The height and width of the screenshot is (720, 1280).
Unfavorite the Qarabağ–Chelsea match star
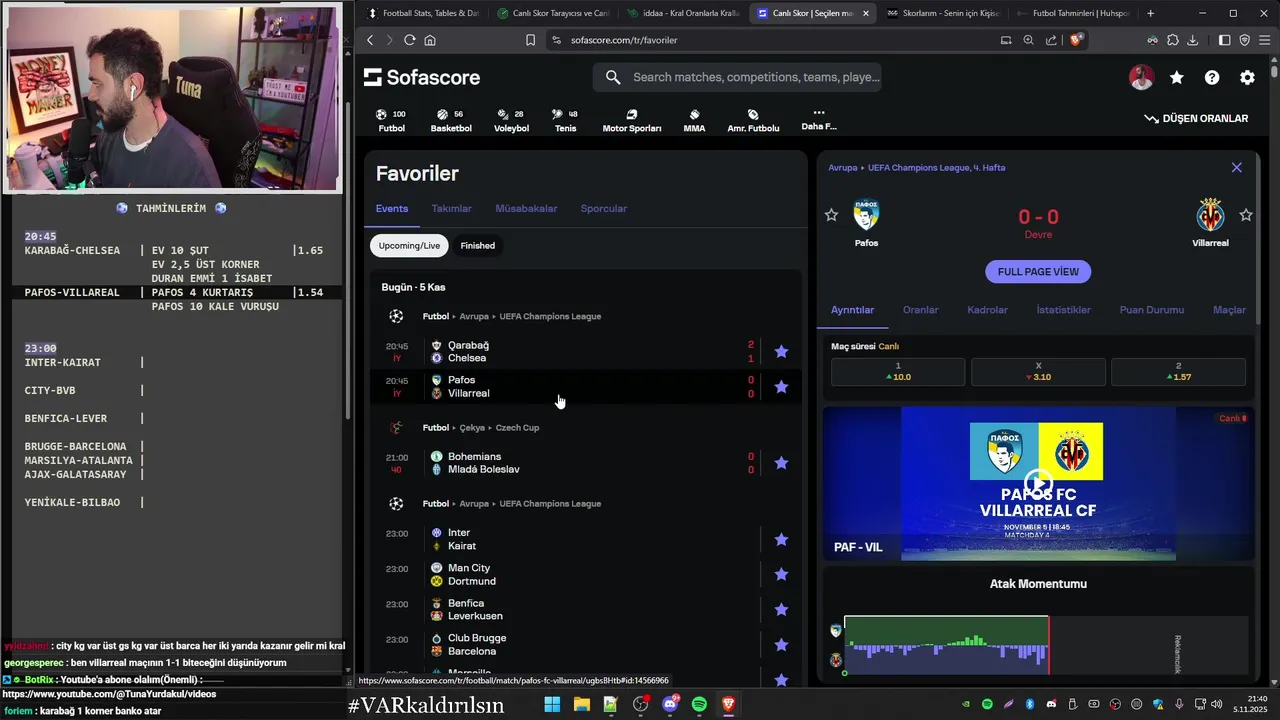[781, 351]
